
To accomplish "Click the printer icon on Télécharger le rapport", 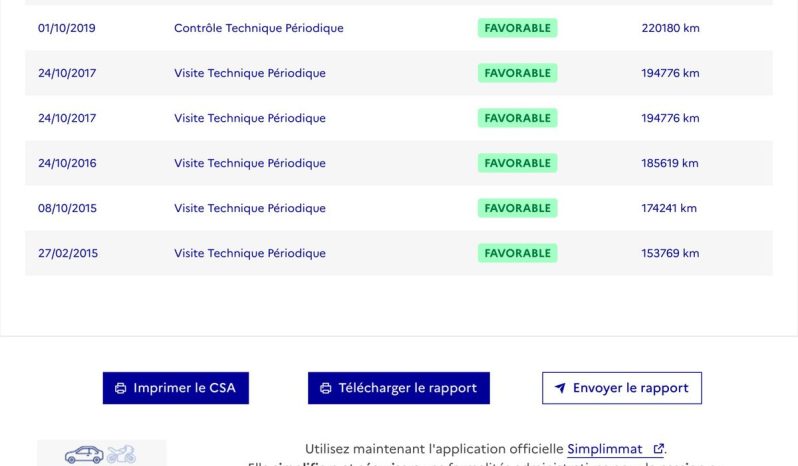I will pos(326,388).
